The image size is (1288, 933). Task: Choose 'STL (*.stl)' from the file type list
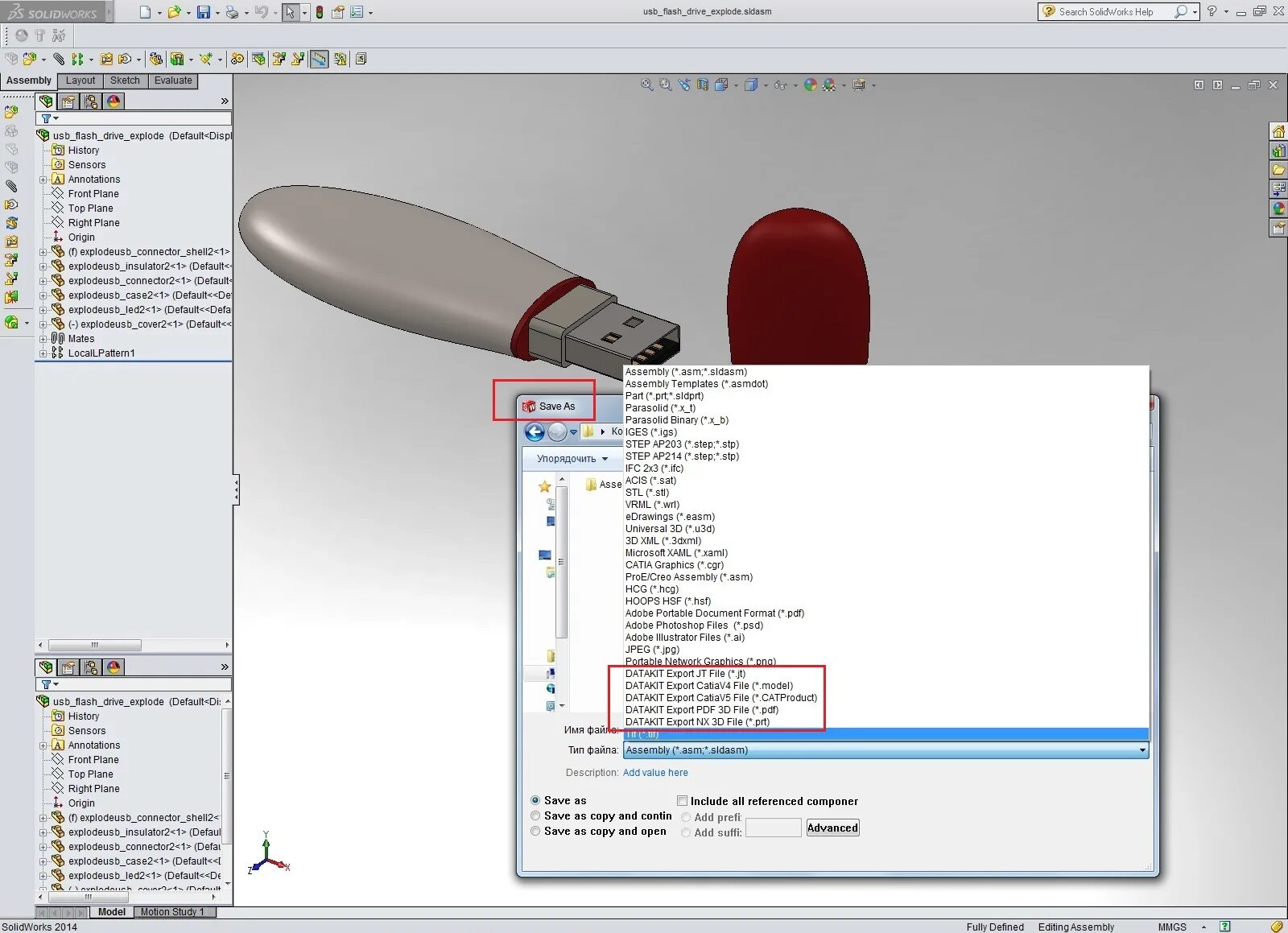point(647,493)
